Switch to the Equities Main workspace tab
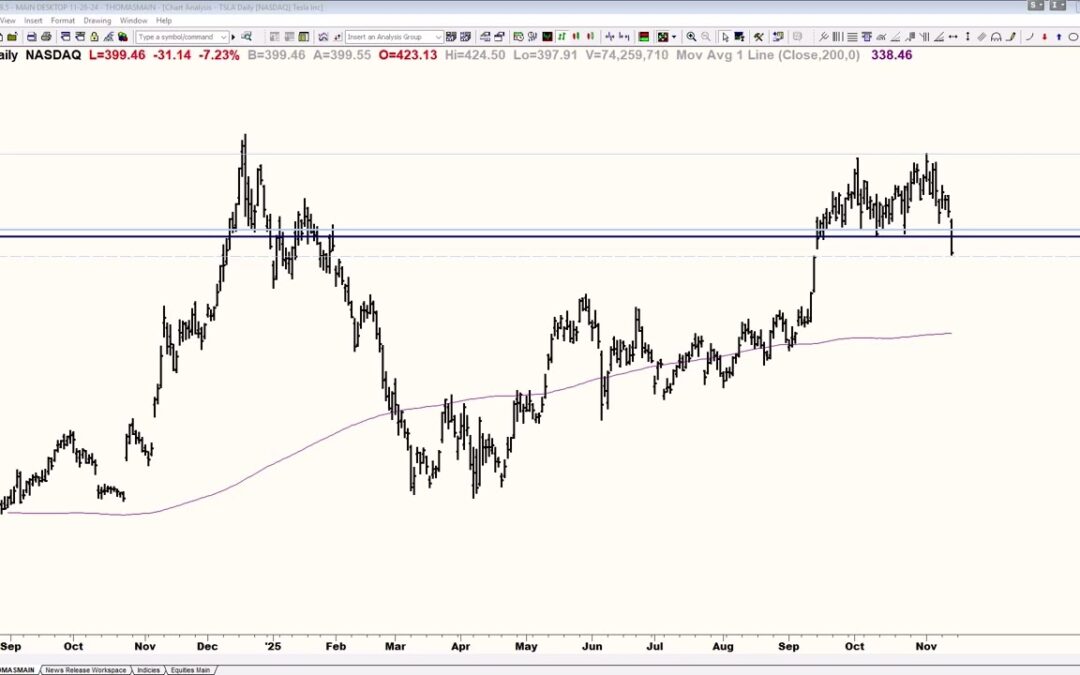This screenshot has width=1080, height=675. coord(190,669)
